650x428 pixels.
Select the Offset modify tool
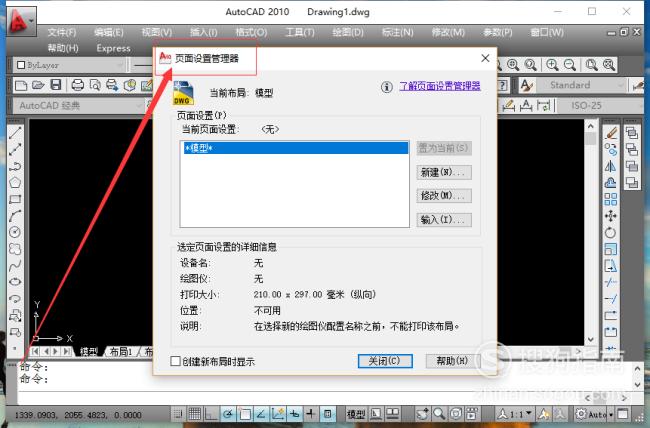point(611,182)
